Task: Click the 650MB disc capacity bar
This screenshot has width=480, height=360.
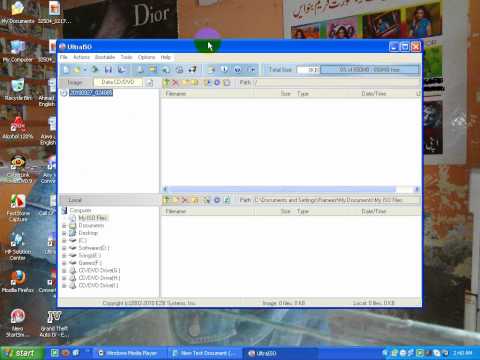Action: [x=369, y=70]
